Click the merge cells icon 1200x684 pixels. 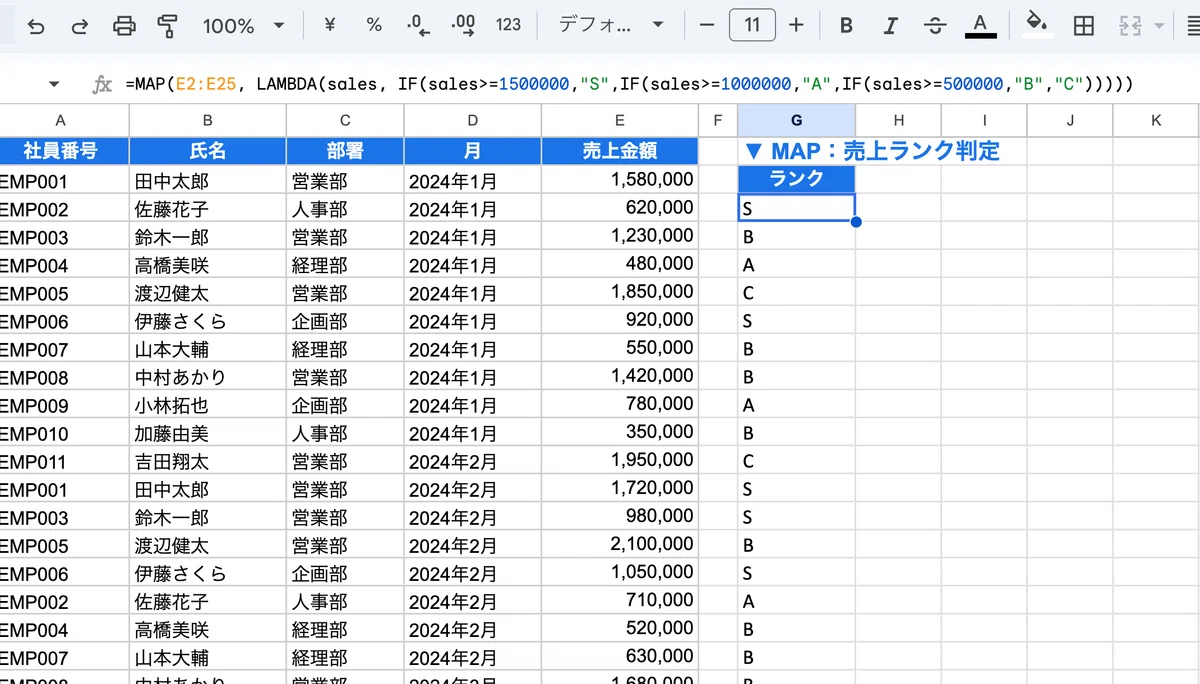[x=1130, y=26]
